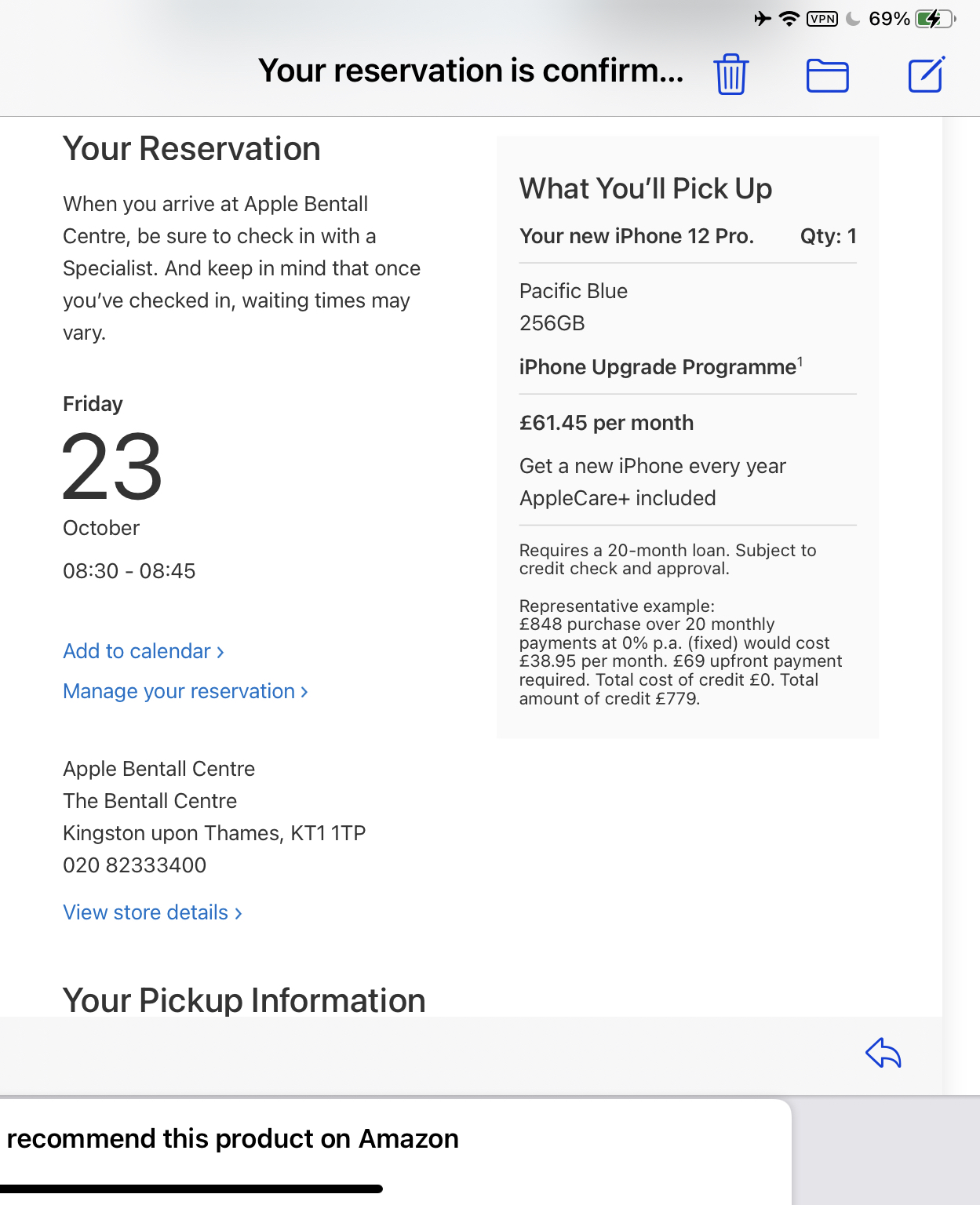Move email using folder icon
Viewport: 980px width, 1205px height.
pos(827,76)
